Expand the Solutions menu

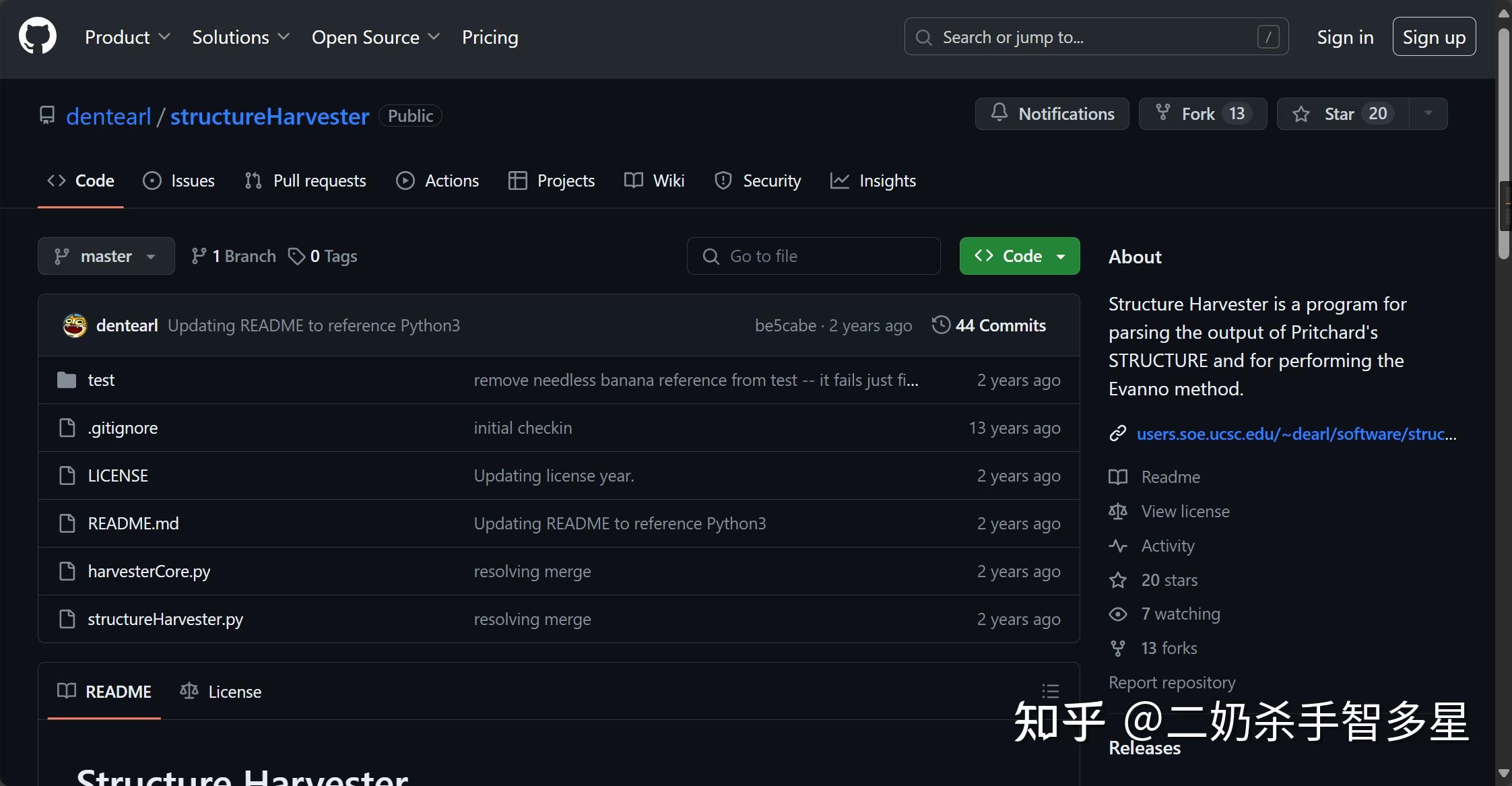(240, 37)
